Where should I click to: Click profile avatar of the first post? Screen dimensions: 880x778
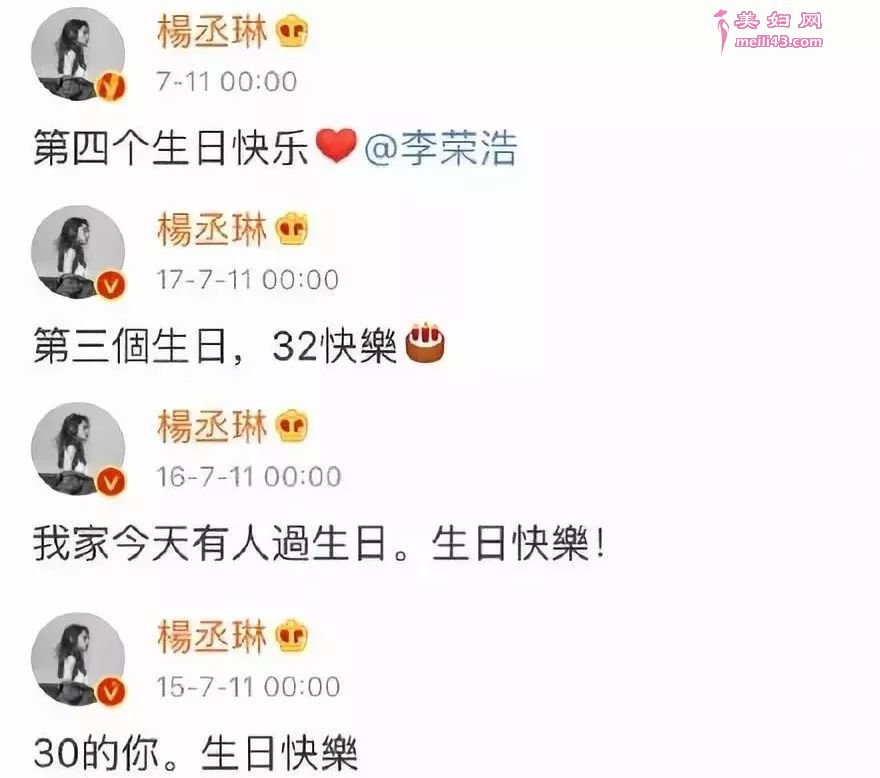78,54
